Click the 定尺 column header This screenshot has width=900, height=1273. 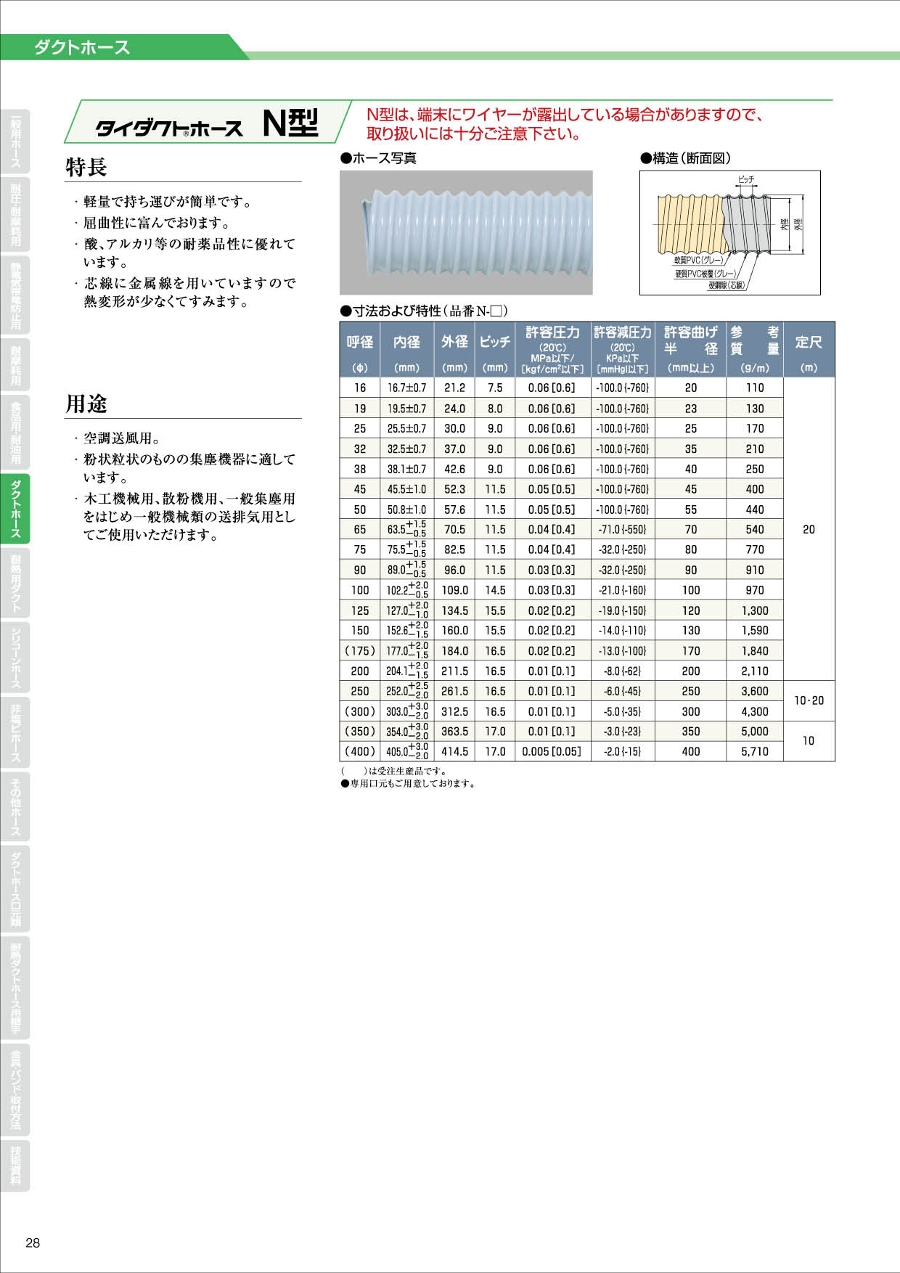[x=808, y=349]
